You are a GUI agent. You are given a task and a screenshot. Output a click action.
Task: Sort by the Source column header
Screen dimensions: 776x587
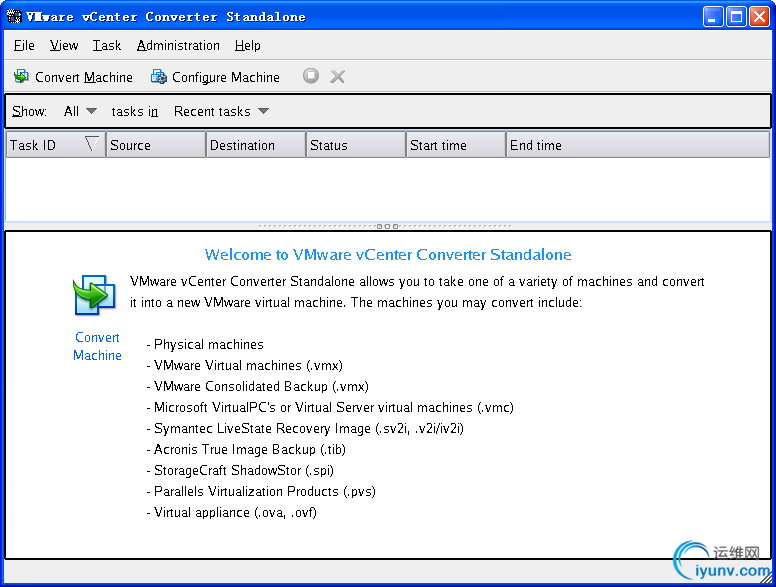click(x=156, y=145)
